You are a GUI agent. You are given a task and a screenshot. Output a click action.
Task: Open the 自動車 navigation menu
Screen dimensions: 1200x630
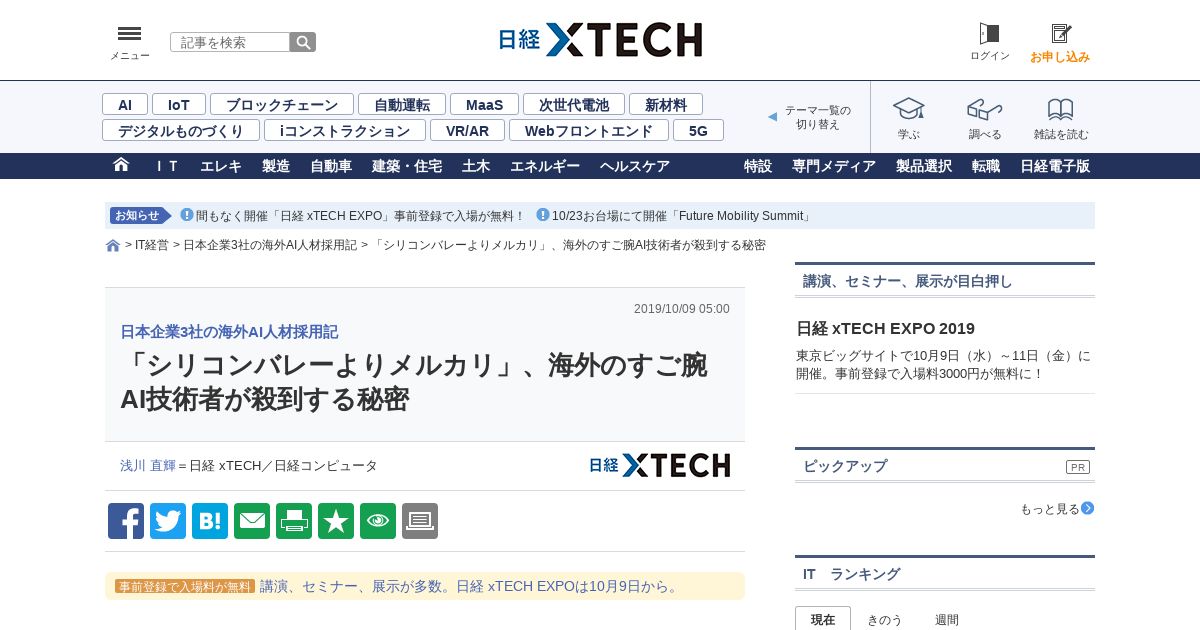pyautogui.click(x=331, y=166)
